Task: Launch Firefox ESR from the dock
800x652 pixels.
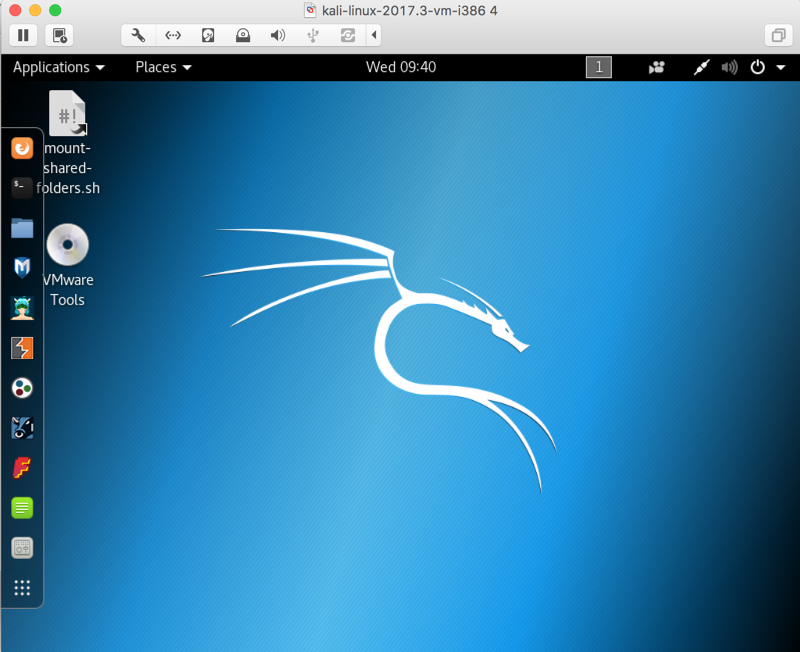Action: pyautogui.click(x=22, y=149)
